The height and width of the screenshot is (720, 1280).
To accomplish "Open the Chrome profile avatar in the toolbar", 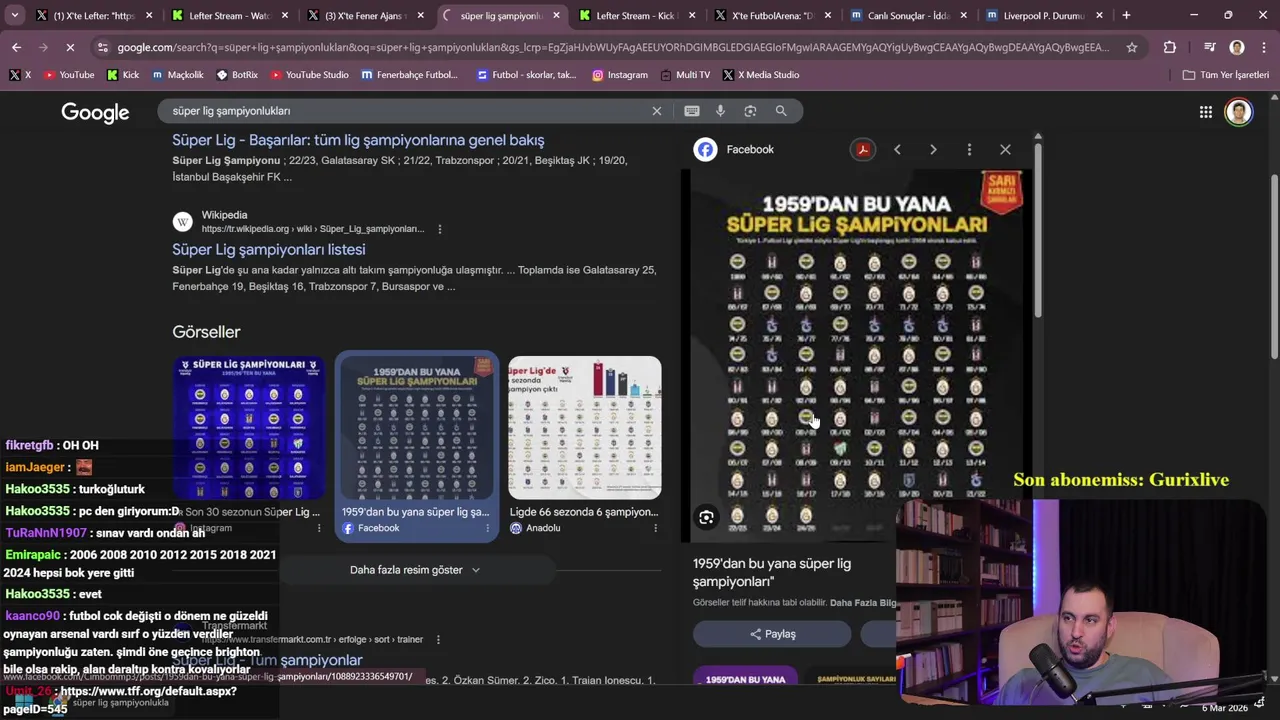I will coord(1237,47).
